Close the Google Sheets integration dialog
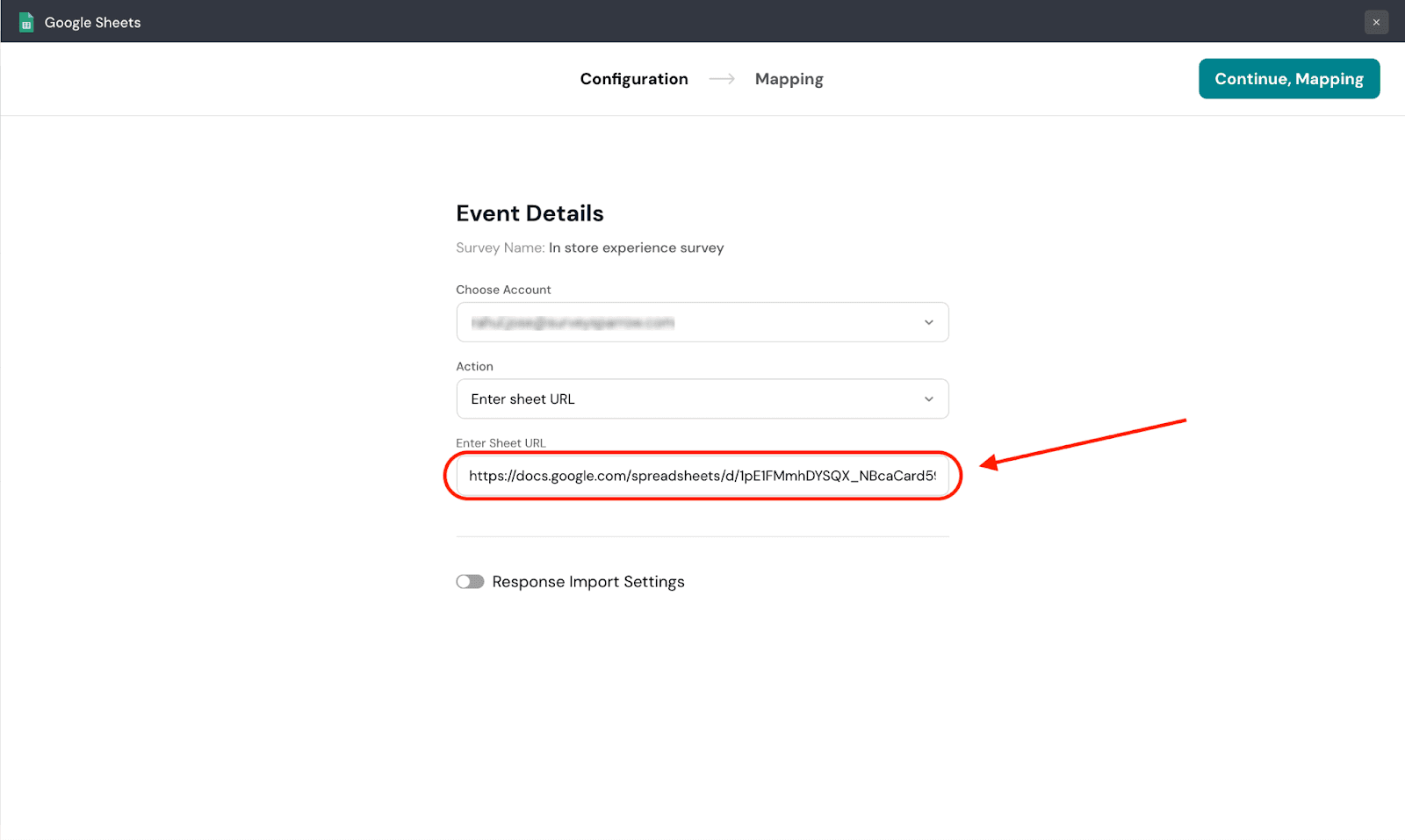This screenshot has height=840, width=1405. (x=1376, y=22)
